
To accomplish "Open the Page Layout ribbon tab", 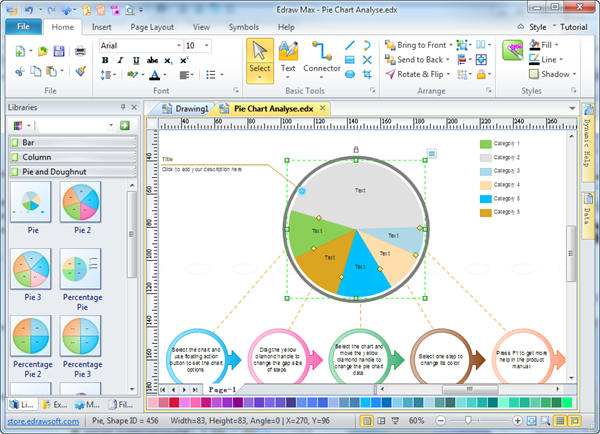I will click(x=157, y=27).
